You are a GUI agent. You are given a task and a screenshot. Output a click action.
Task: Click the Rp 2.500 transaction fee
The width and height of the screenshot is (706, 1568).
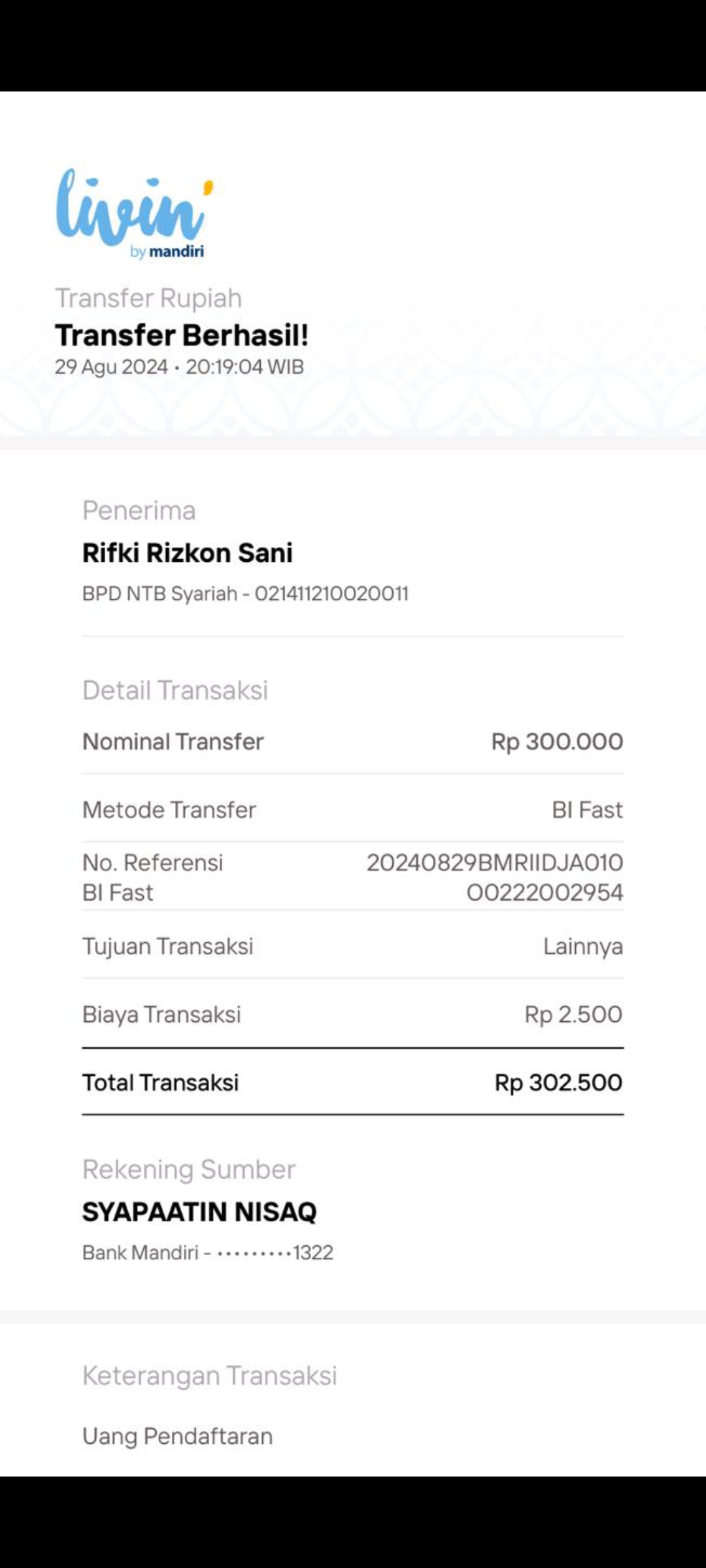click(573, 1014)
